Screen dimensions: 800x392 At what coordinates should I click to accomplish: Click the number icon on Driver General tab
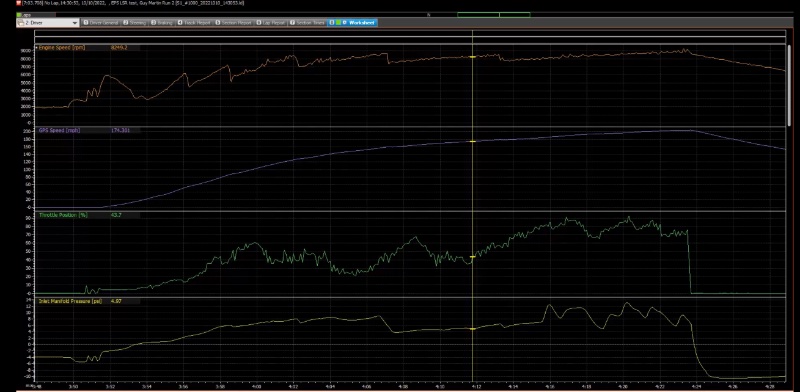tap(86, 23)
